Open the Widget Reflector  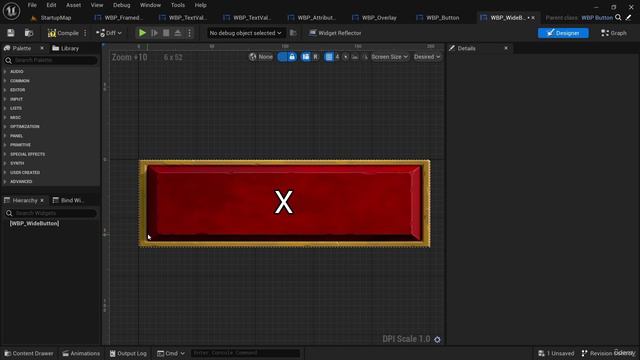pyautogui.click(x=335, y=33)
